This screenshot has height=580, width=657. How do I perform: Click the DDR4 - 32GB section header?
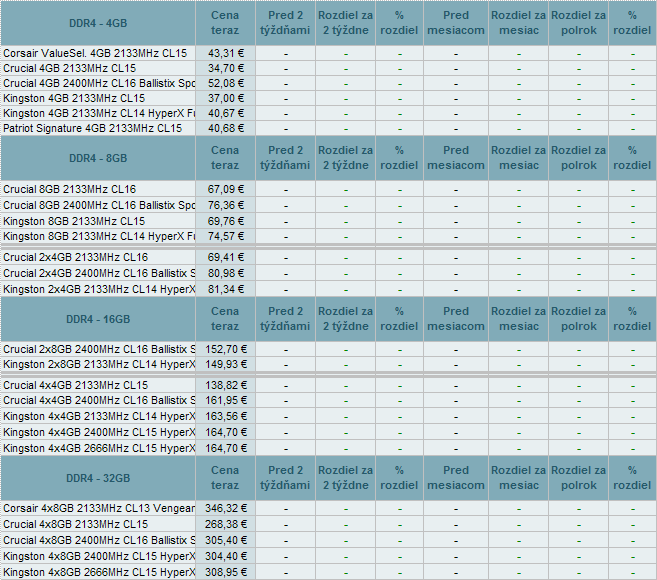click(x=98, y=478)
